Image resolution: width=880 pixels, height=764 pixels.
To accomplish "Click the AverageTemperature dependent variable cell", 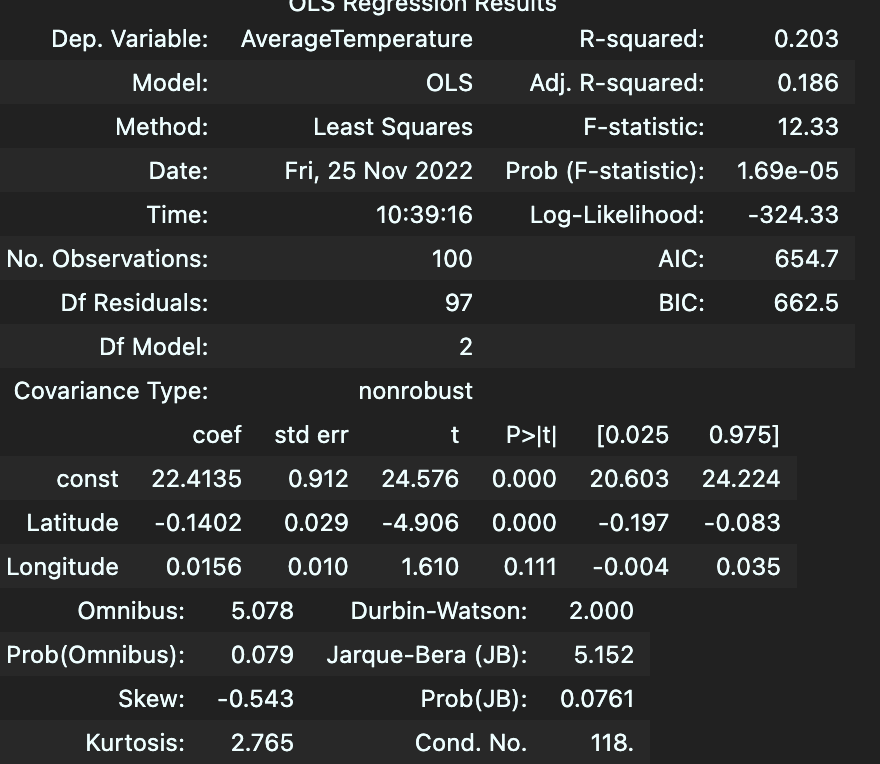I will point(356,39).
